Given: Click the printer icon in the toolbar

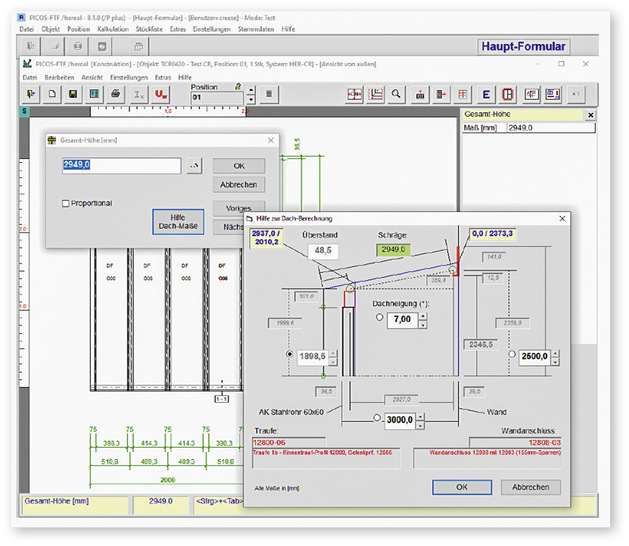Looking at the screenshot, I should [x=116, y=94].
